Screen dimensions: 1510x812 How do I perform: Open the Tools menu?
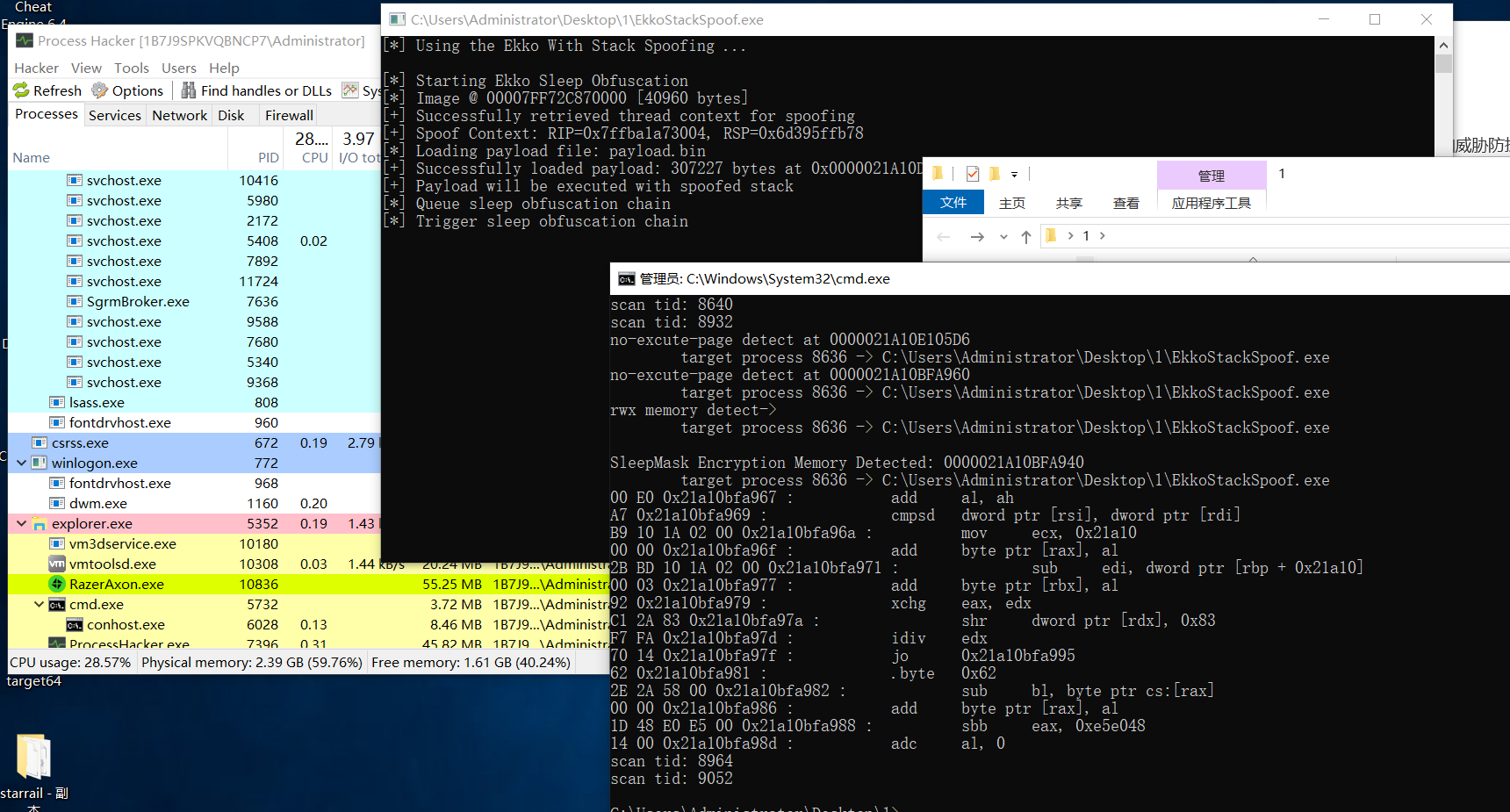[x=132, y=68]
